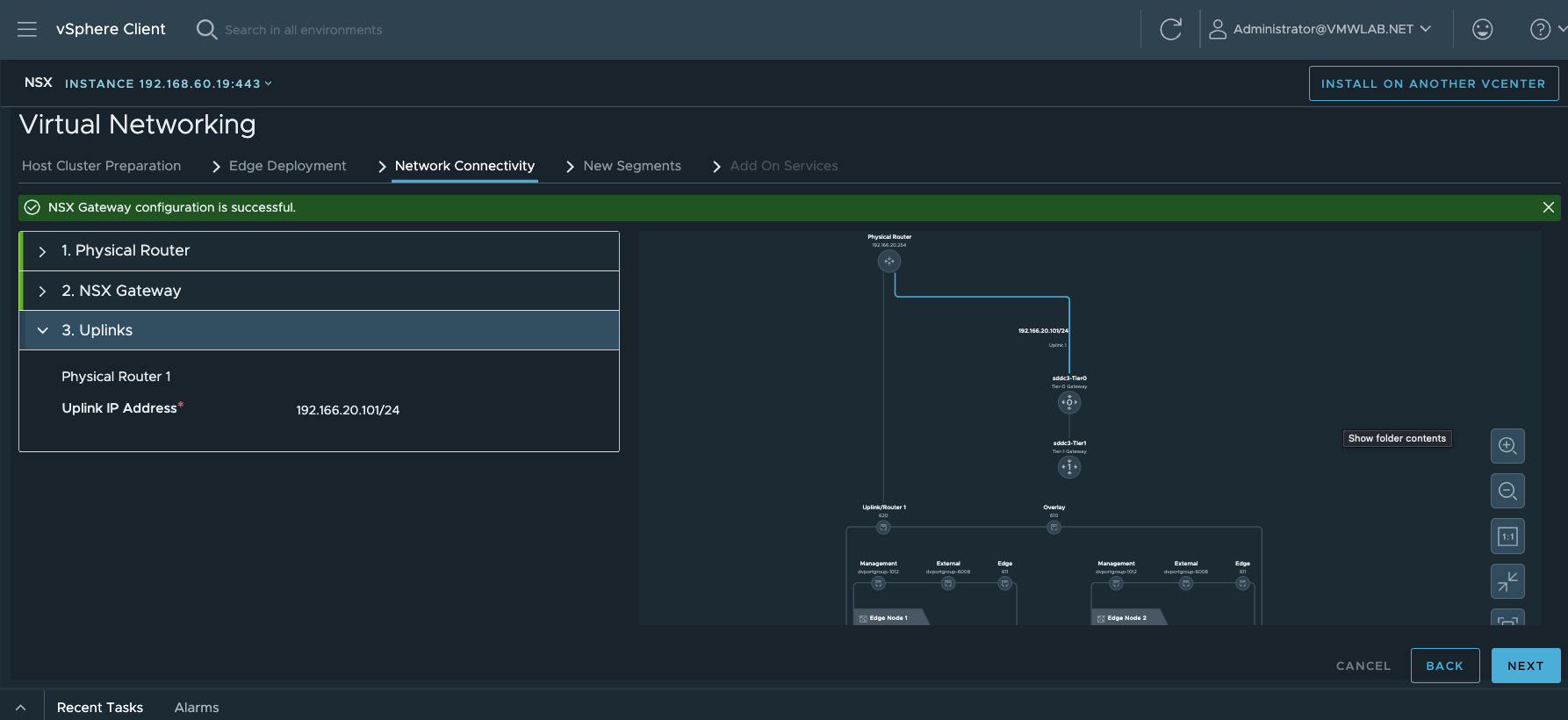Dismiss the NSX Gateway success banner

click(1549, 207)
